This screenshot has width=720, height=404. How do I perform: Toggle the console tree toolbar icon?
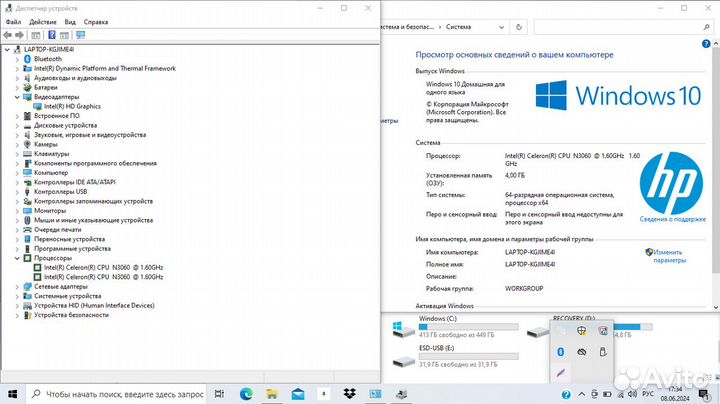coord(36,35)
